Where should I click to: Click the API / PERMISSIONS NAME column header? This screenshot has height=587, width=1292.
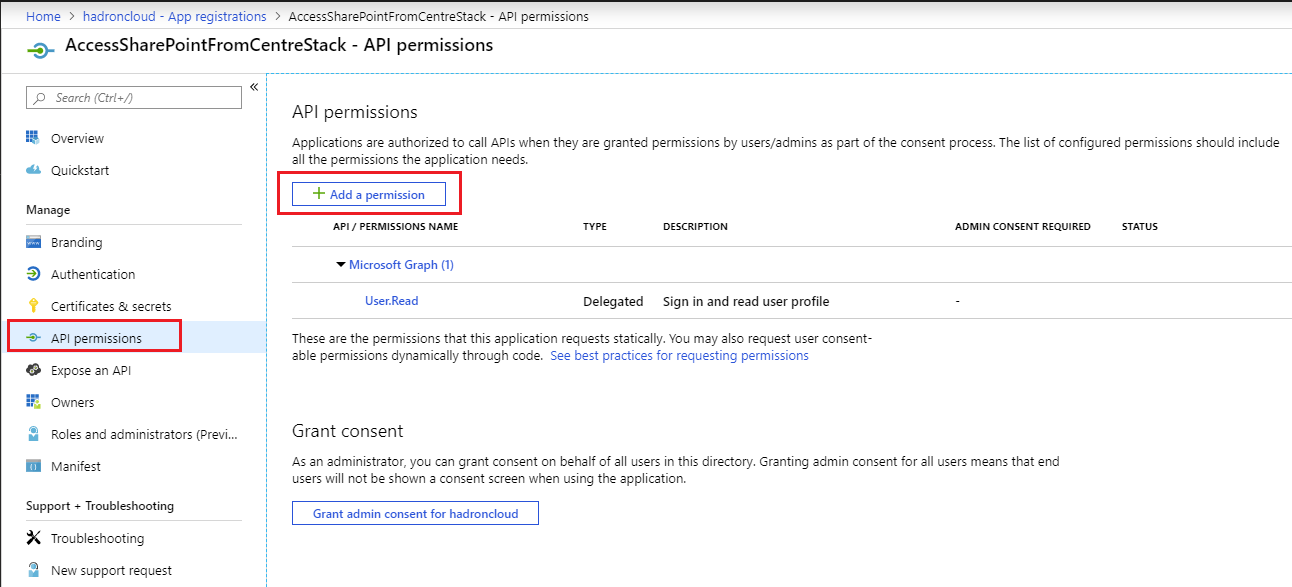(395, 227)
